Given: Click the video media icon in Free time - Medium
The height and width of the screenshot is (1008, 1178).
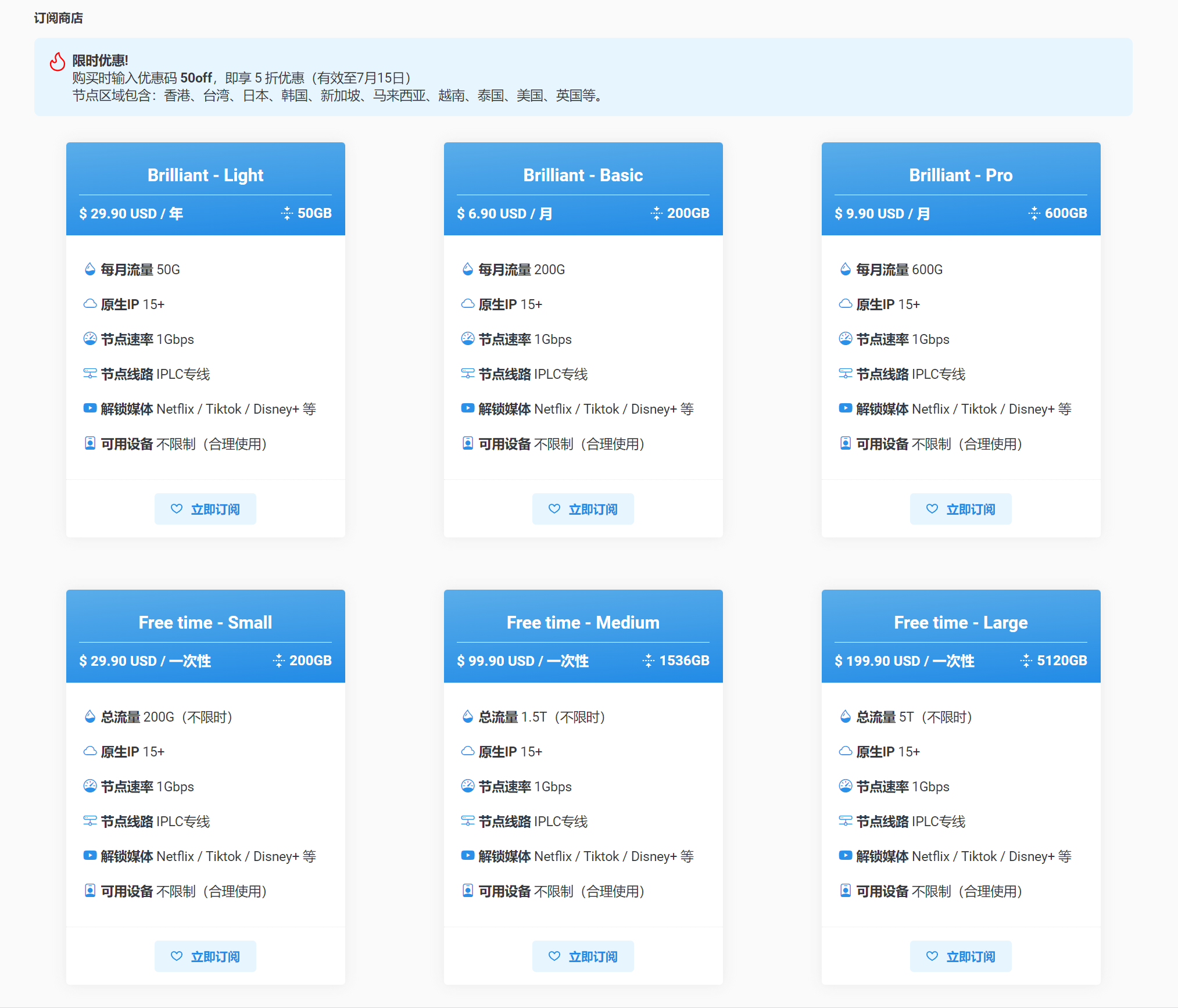Looking at the screenshot, I should pos(467,856).
